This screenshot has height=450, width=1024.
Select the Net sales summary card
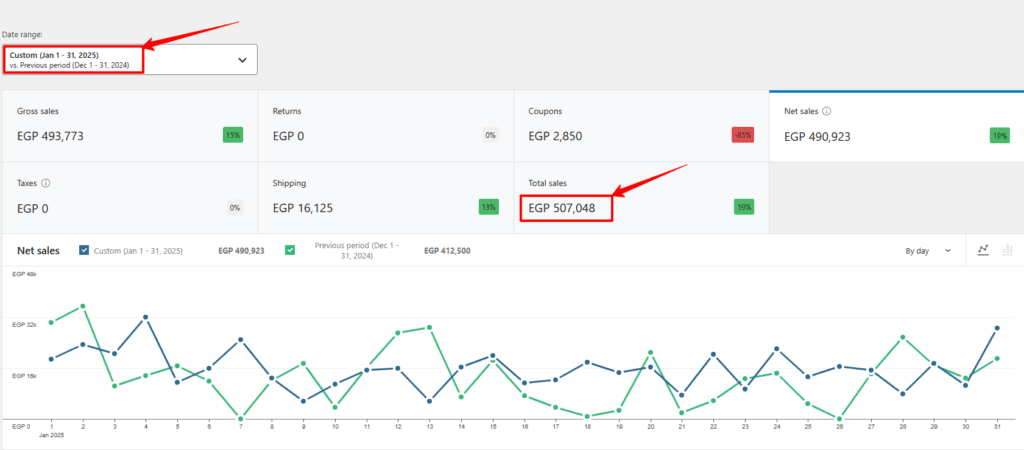click(x=897, y=126)
